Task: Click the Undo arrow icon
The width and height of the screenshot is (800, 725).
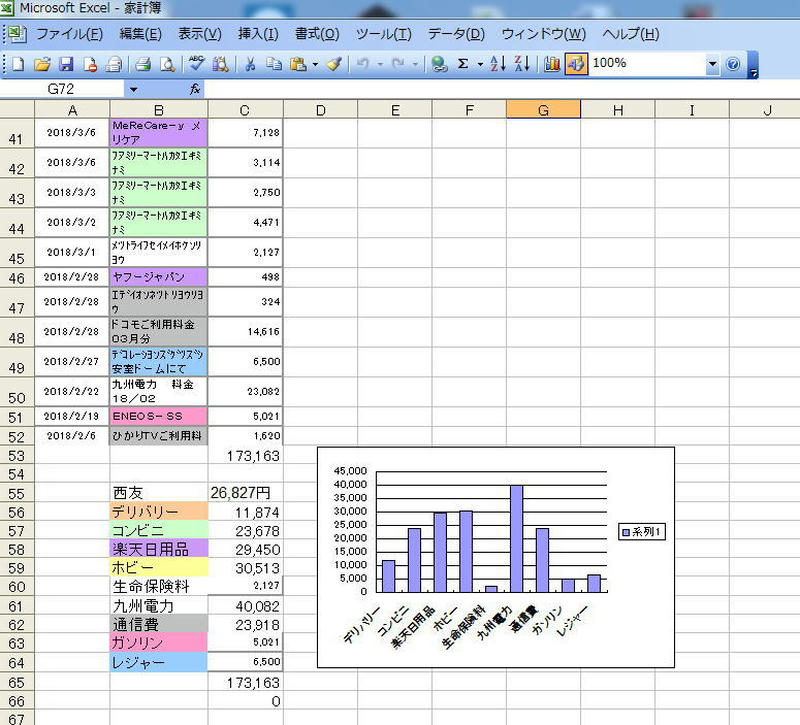Action: [363, 64]
